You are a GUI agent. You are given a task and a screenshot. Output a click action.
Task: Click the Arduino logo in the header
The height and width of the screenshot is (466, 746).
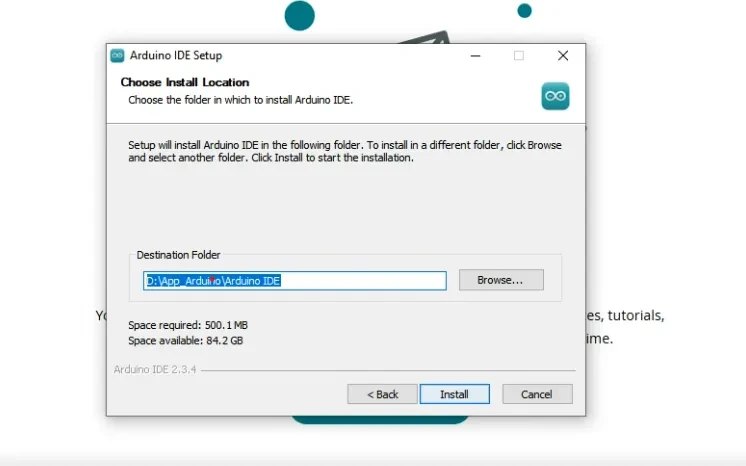point(555,96)
